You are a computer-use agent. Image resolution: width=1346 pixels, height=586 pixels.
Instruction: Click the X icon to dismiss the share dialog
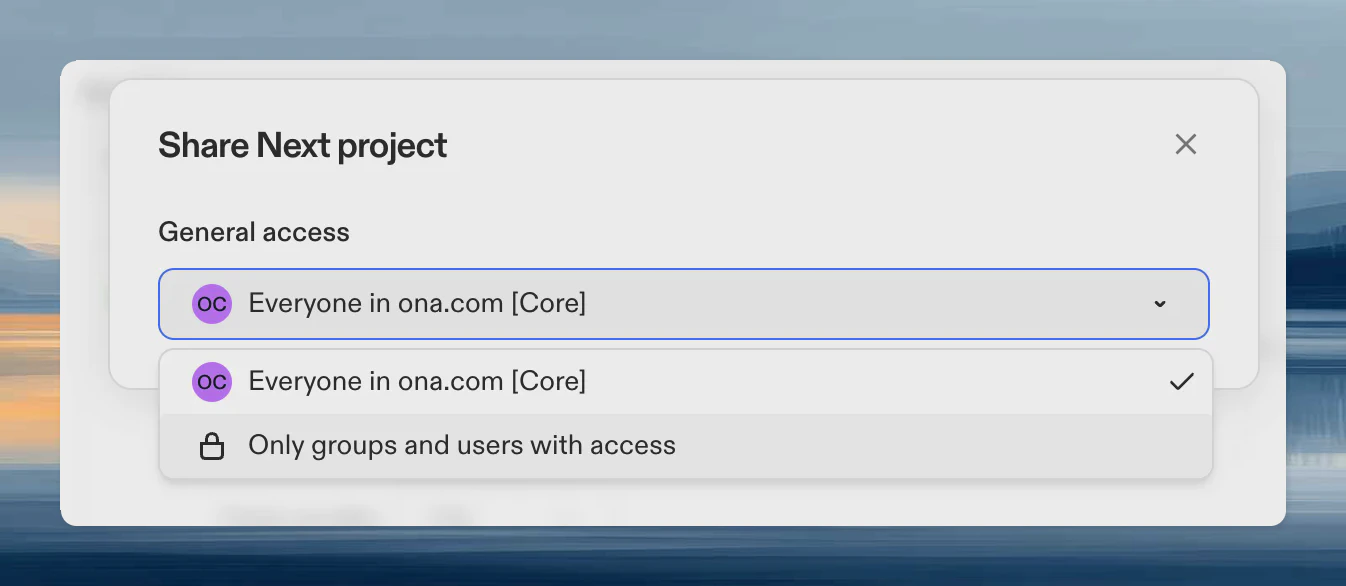(1185, 144)
